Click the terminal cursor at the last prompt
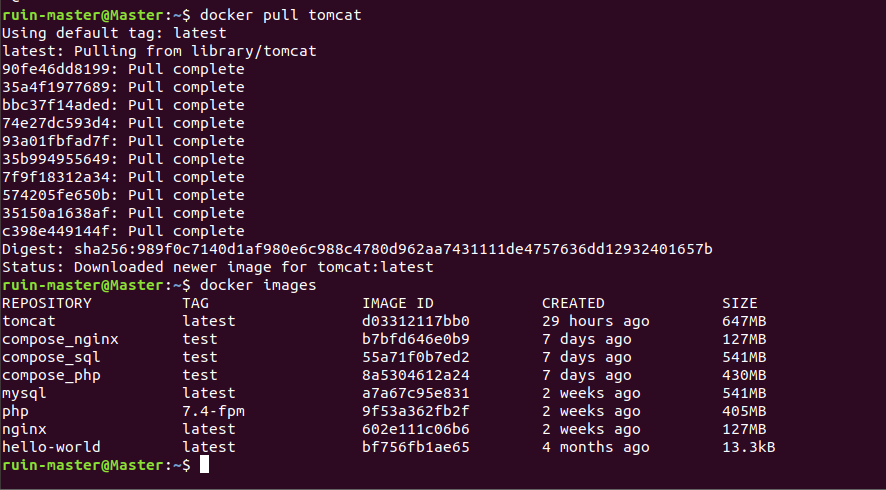This screenshot has height=490, width=886. click(204, 466)
